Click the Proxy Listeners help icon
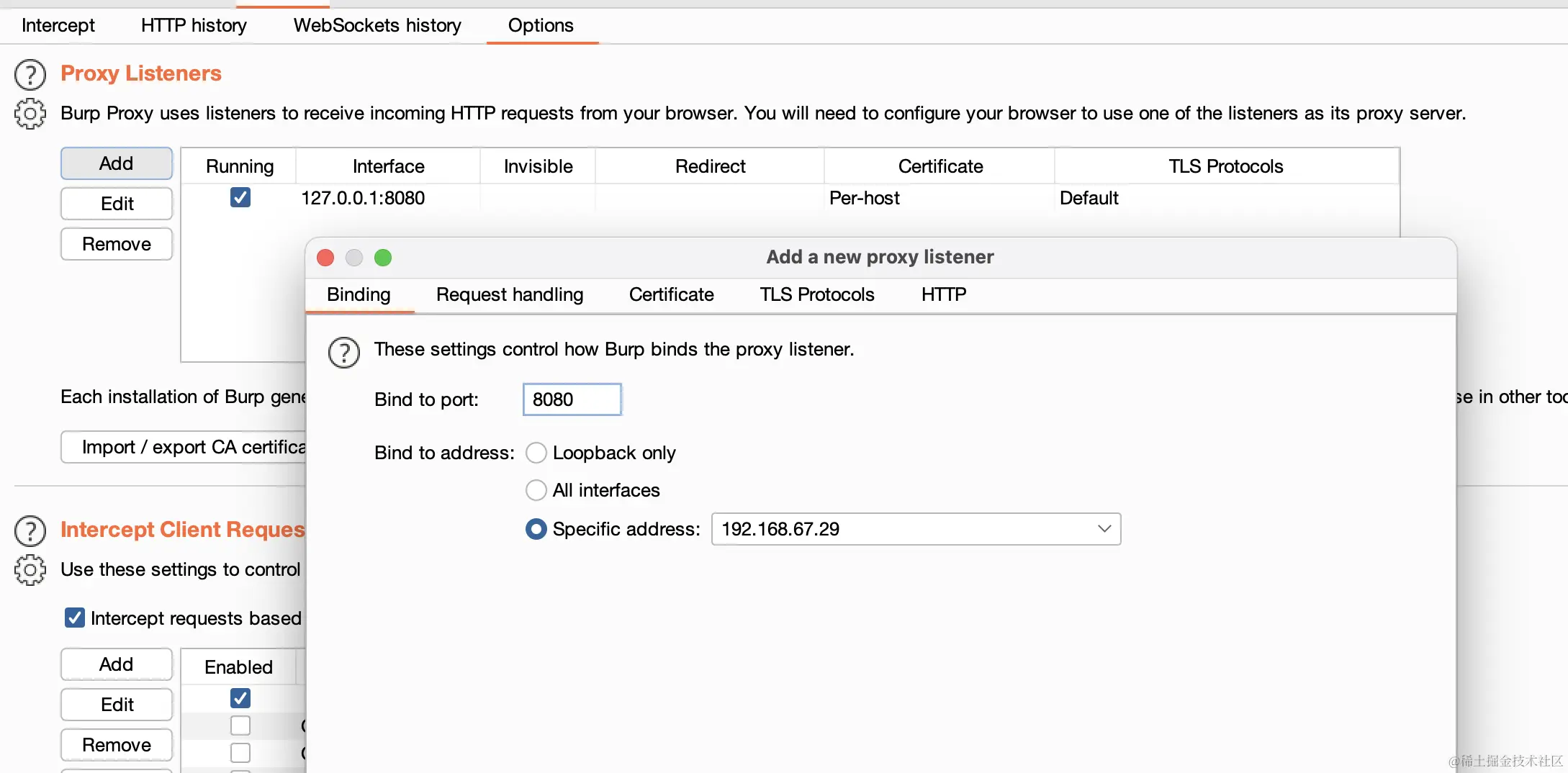Screen dimensions: 1568x773 pyautogui.click(x=30, y=74)
